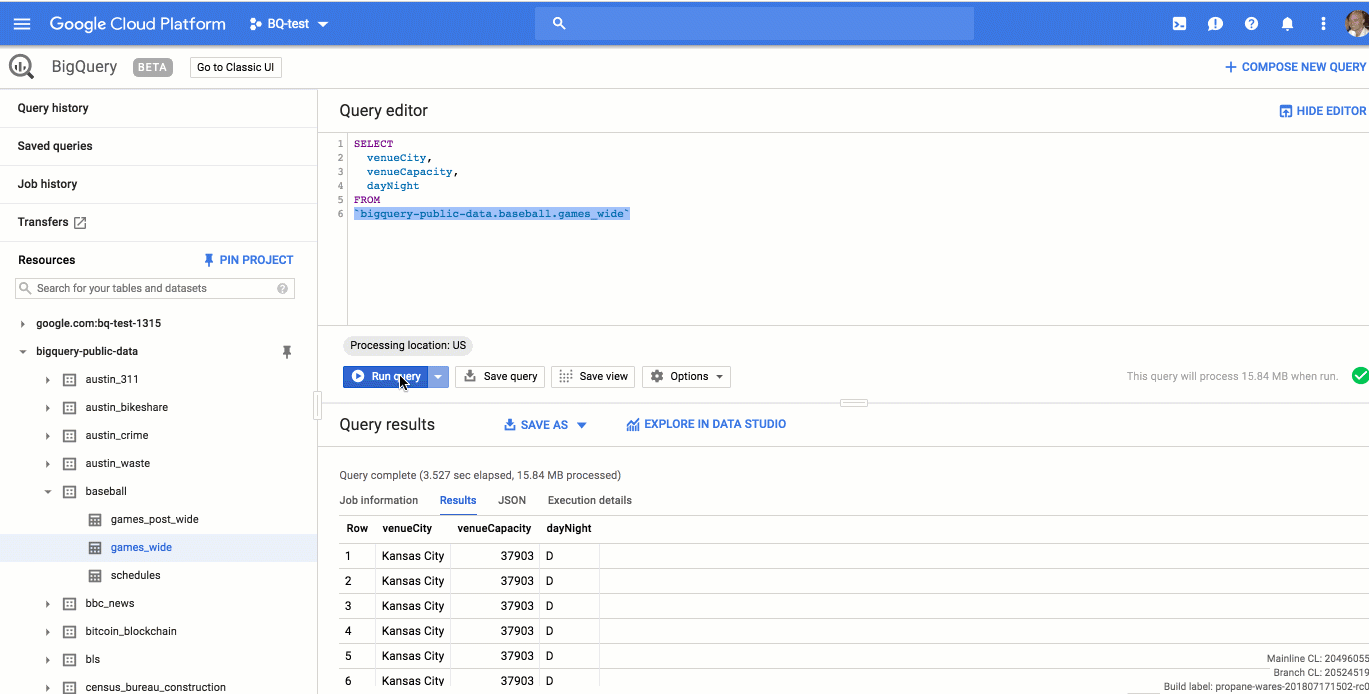The width and height of the screenshot is (1369, 694).
Task: Collapse the baseball dataset
Action: pyautogui.click(x=47, y=492)
